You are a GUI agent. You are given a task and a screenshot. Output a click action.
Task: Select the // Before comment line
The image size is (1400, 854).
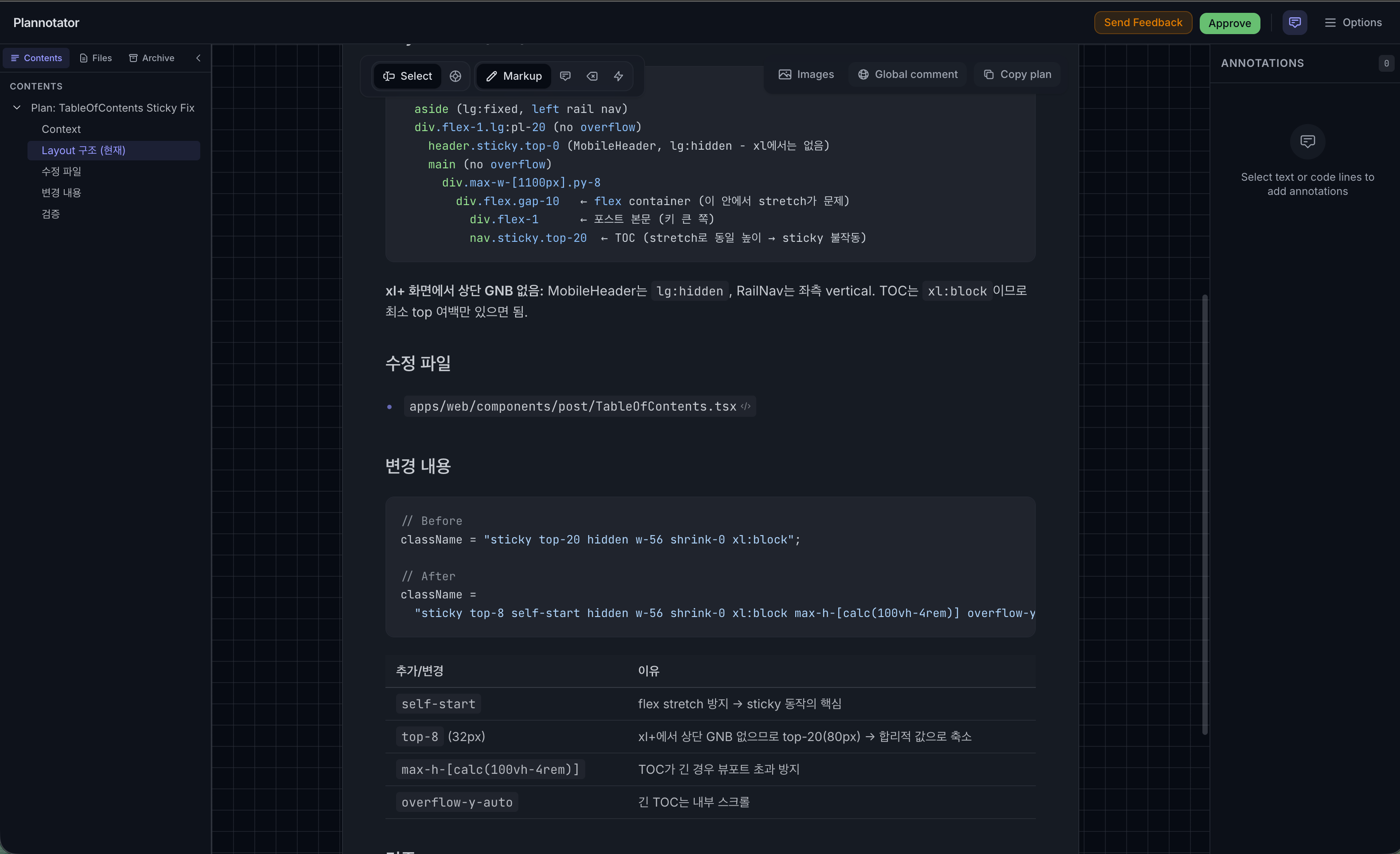tap(432, 521)
